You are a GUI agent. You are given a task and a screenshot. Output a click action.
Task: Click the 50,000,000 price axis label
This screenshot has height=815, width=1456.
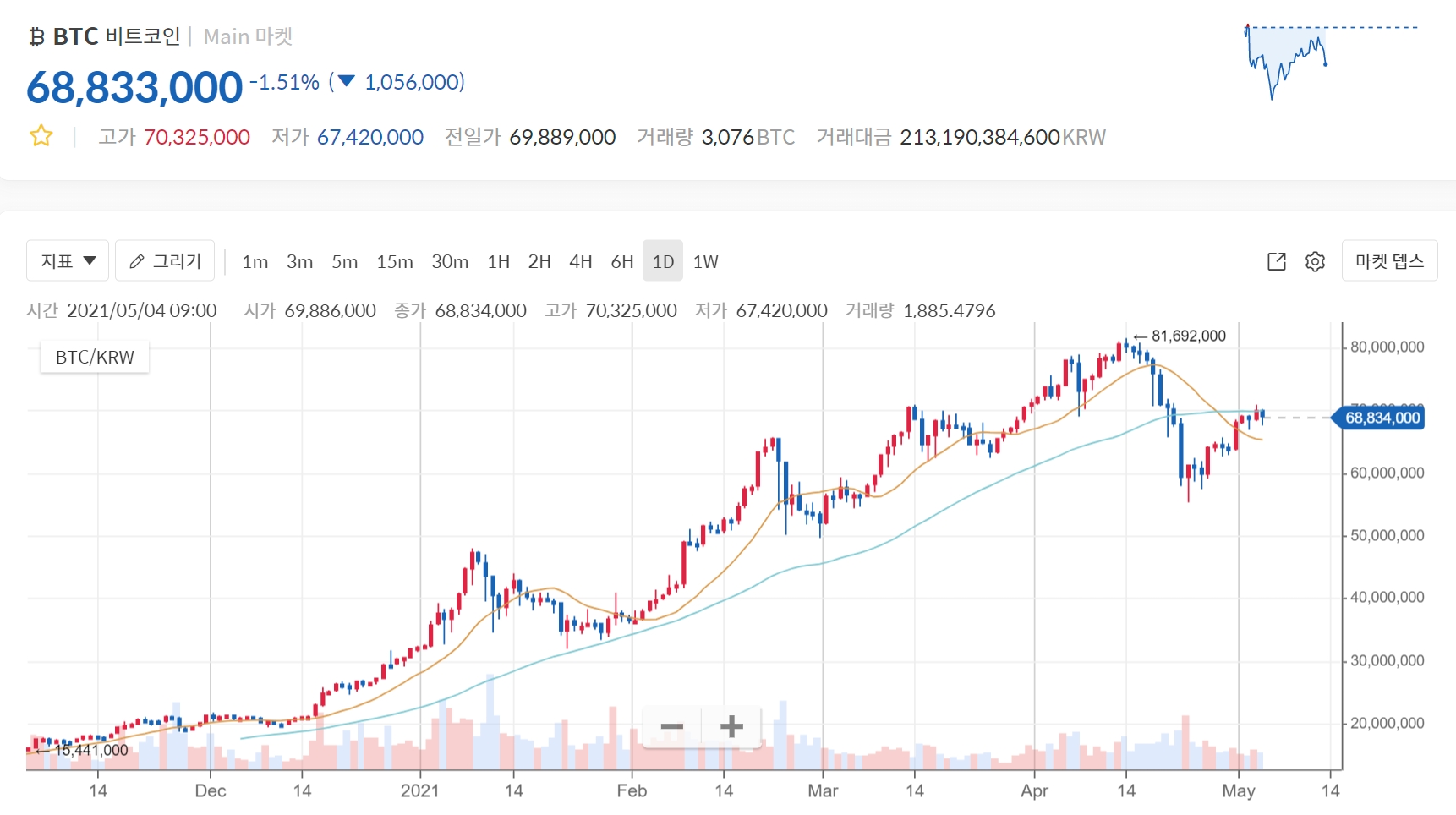(x=1388, y=535)
